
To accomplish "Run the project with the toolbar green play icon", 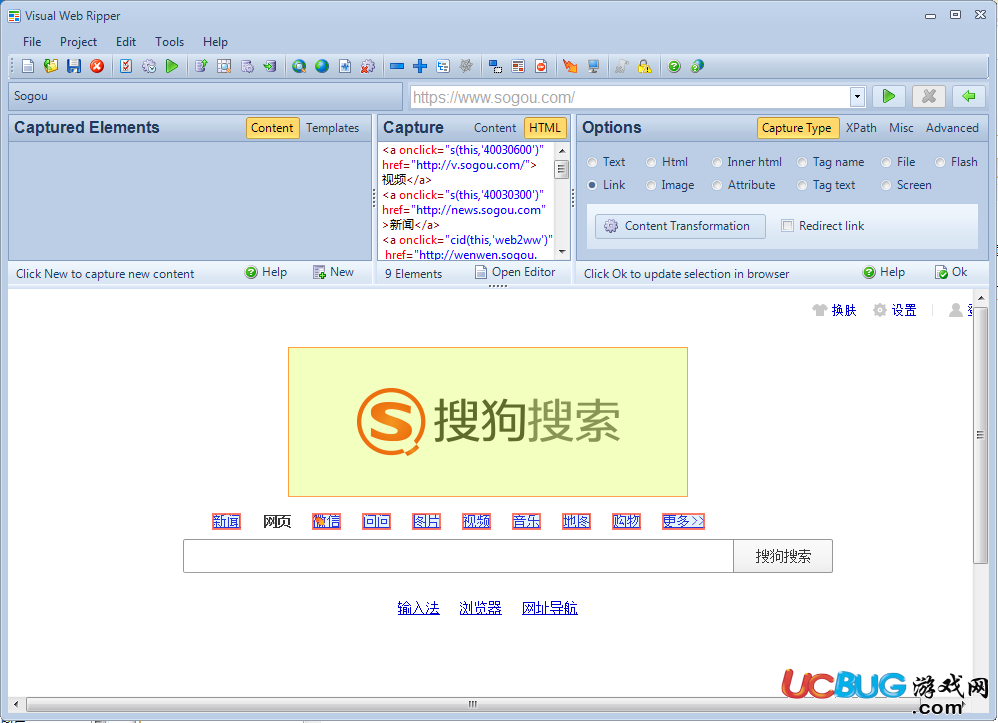I will [172, 66].
